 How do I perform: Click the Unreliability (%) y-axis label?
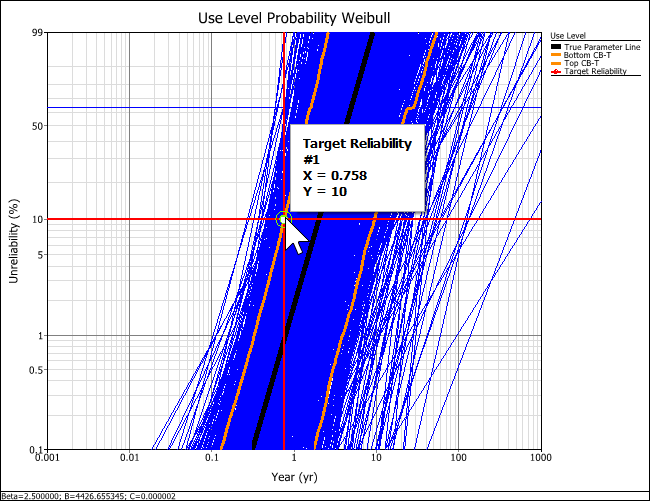tap(14, 241)
